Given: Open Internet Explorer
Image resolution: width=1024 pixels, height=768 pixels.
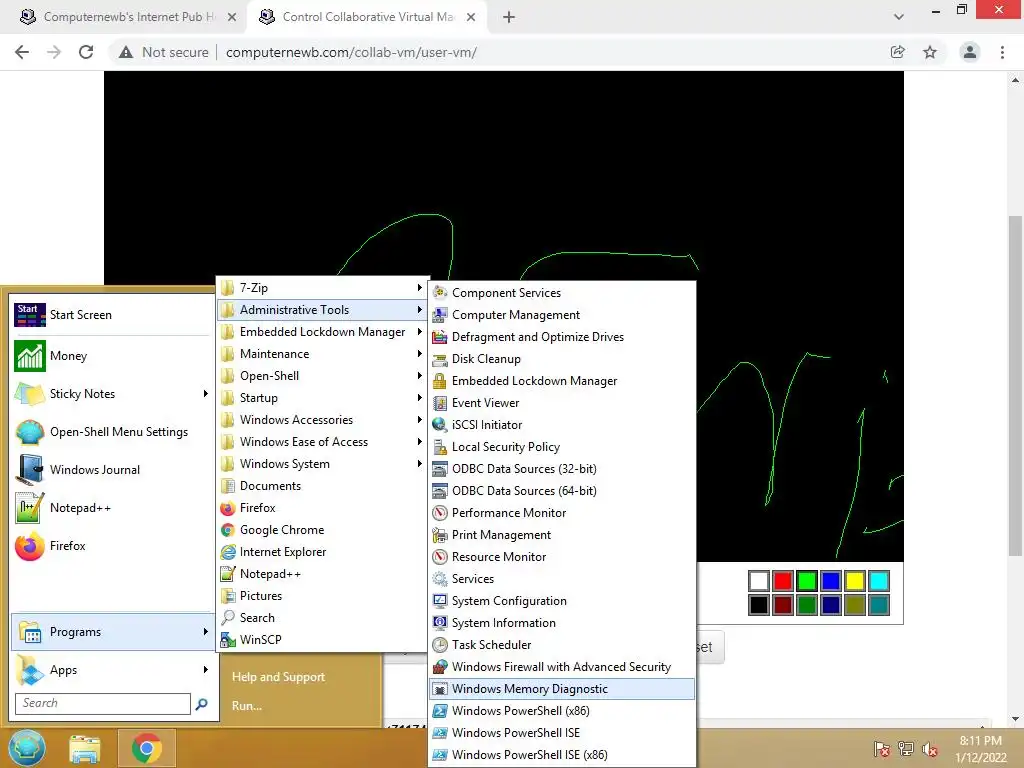Looking at the screenshot, I should tap(322, 552).
